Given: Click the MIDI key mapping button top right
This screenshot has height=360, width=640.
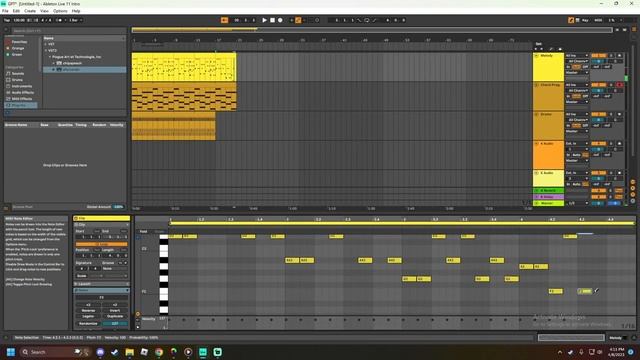Looking at the screenshot, I should point(598,20).
